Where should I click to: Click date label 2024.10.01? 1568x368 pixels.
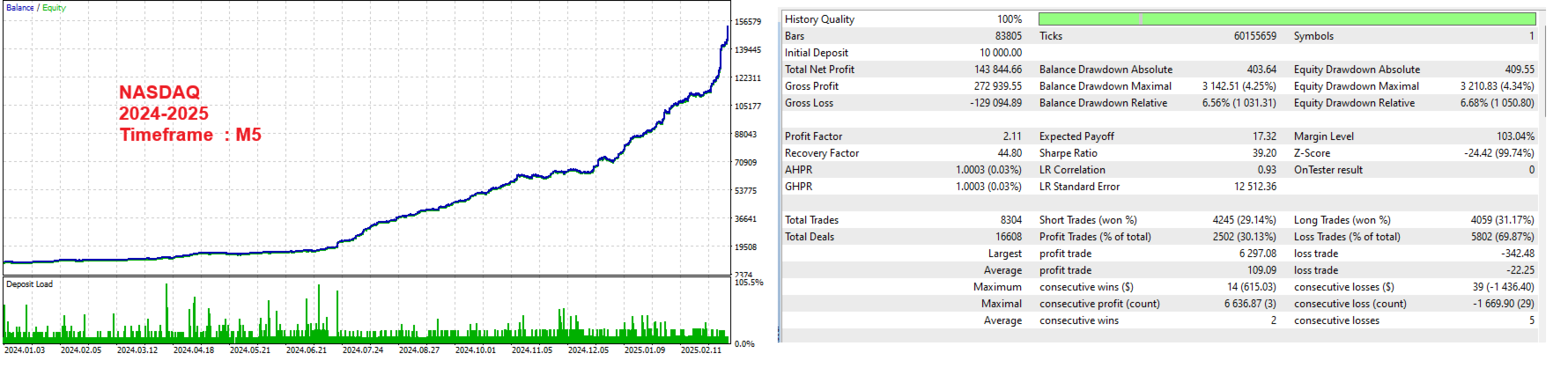(476, 350)
